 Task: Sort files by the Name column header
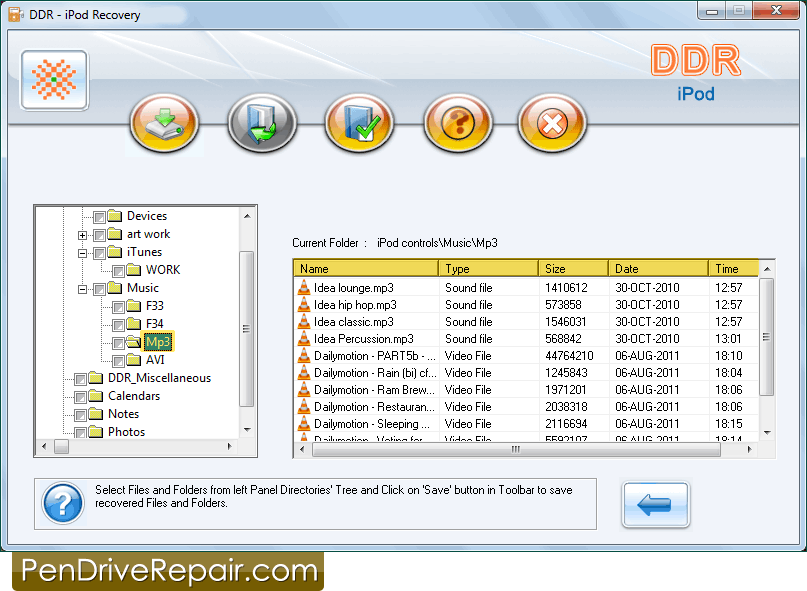click(366, 269)
